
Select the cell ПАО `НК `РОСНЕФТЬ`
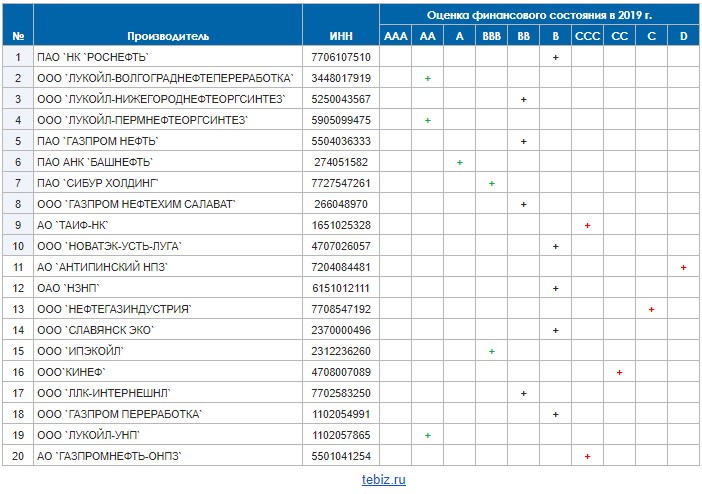coord(168,57)
